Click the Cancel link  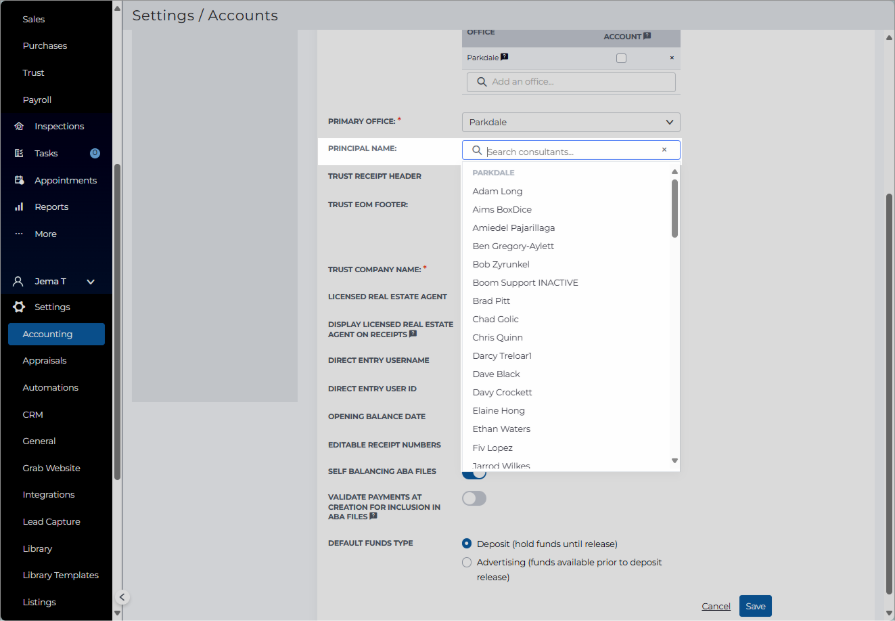coord(716,606)
